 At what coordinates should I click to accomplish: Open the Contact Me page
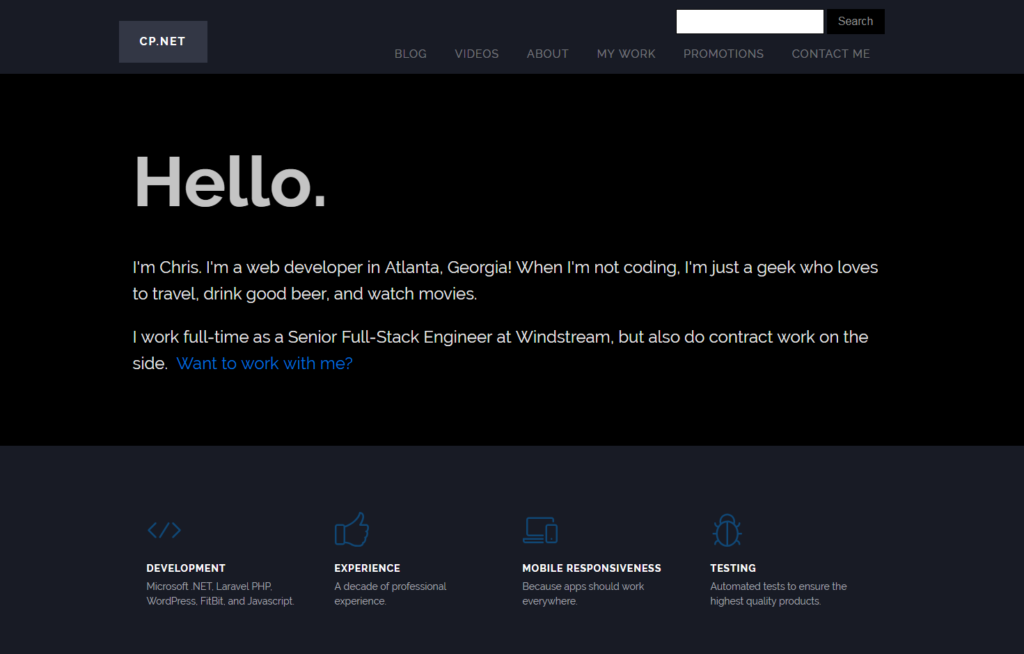(830, 54)
